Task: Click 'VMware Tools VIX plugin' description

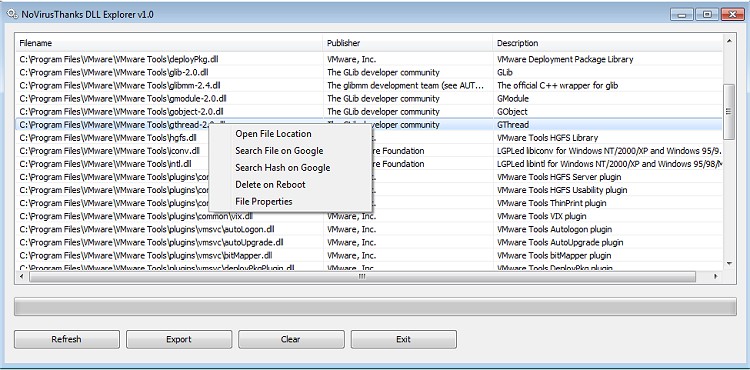Action: click(542, 216)
